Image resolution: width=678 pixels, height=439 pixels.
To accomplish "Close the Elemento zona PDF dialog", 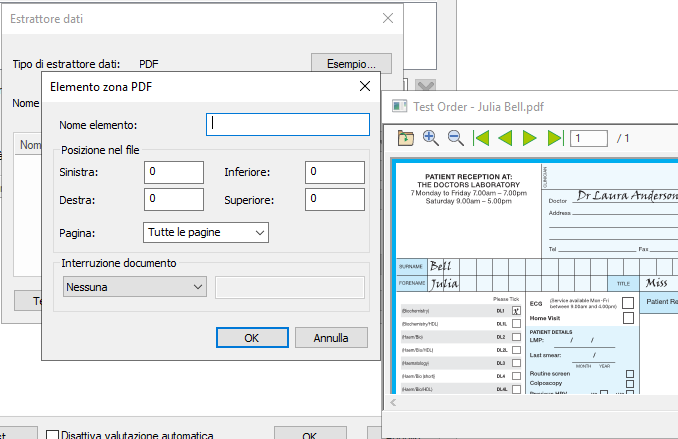I will [365, 88].
